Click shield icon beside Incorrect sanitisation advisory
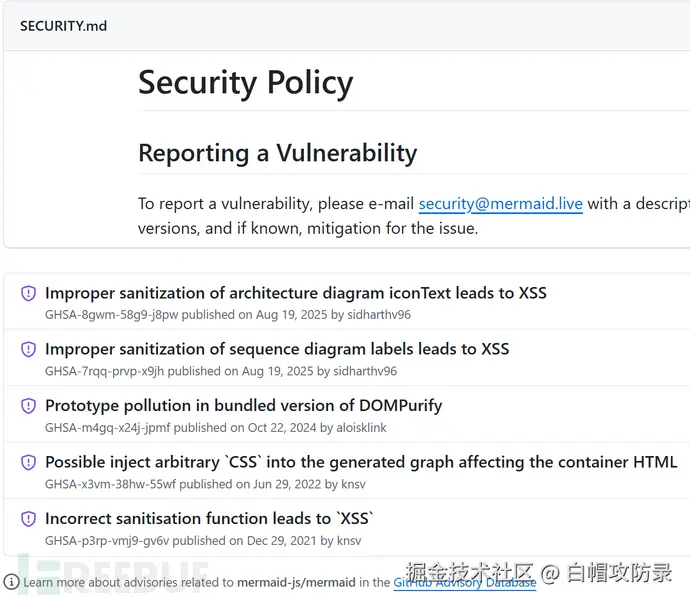This screenshot has width=690, height=602. tap(28, 519)
